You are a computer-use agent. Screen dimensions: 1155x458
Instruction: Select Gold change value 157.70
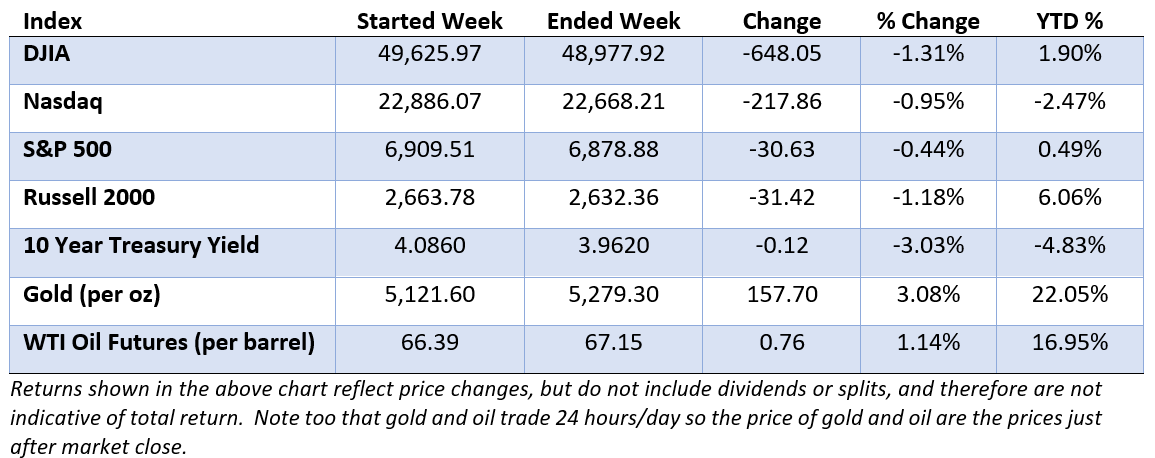[783, 294]
